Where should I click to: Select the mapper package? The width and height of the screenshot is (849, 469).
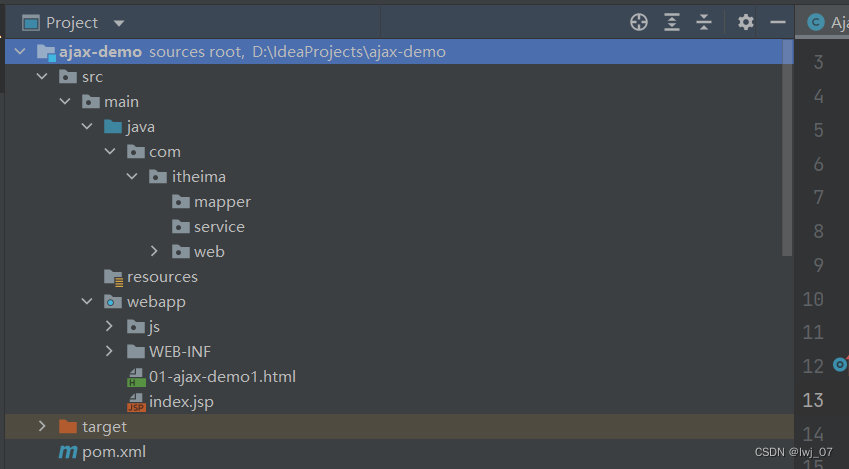pos(222,202)
